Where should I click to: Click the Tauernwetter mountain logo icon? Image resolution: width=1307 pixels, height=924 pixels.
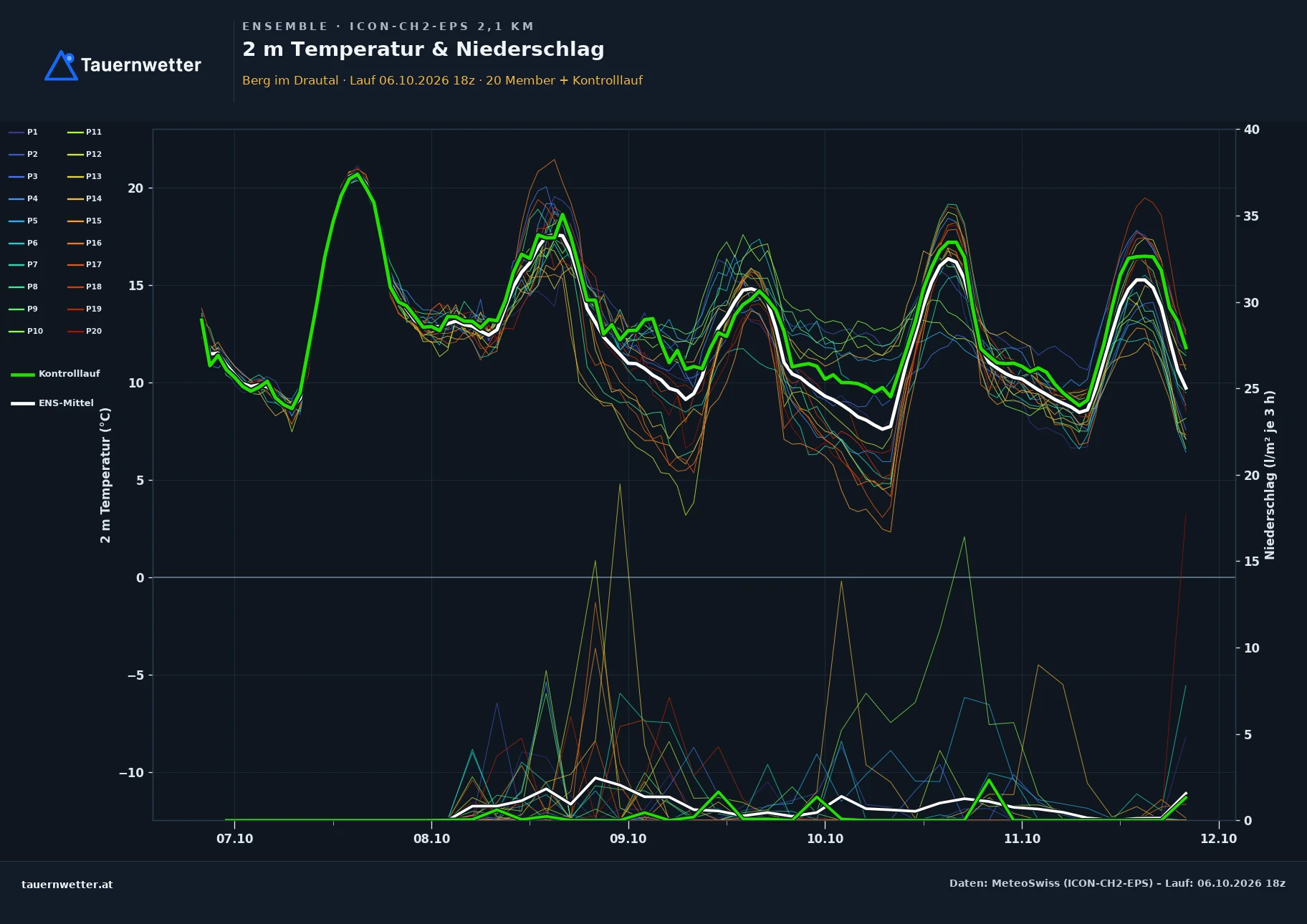(61, 65)
